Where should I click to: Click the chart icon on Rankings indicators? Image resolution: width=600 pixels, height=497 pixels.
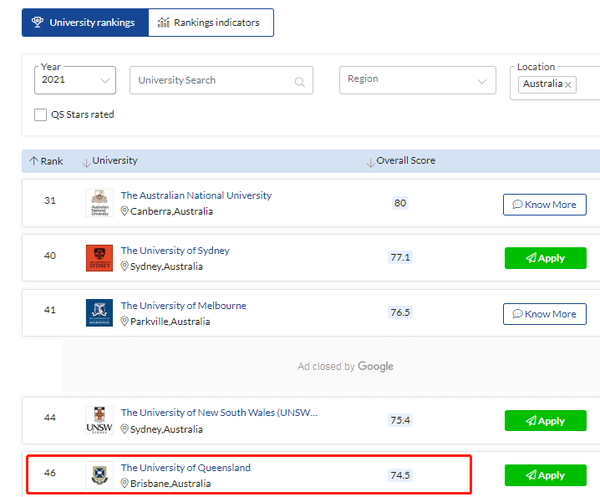tap(163, 23)
